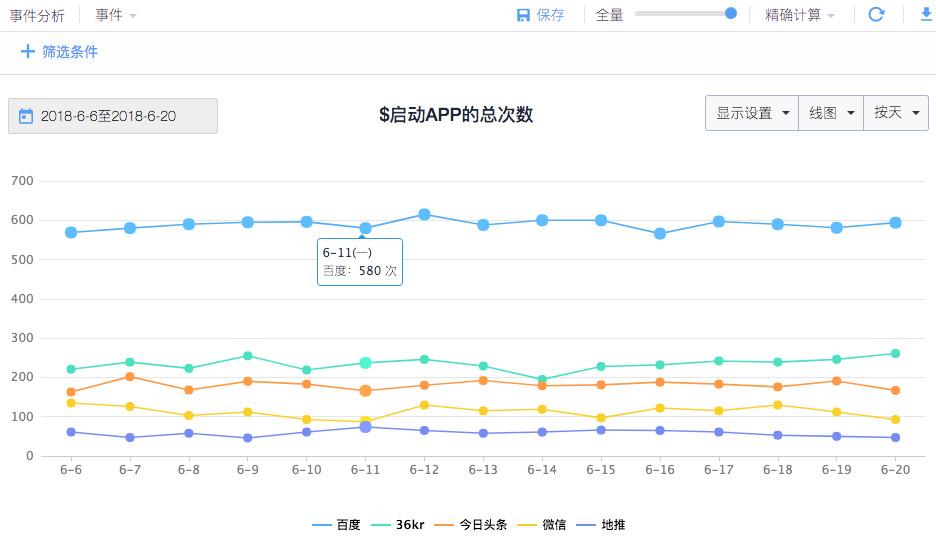Image resolution: width=936 pixels, height=539 pixels.
Task: Click the 百度 data point on 6-12
Action: coord(424,214)
